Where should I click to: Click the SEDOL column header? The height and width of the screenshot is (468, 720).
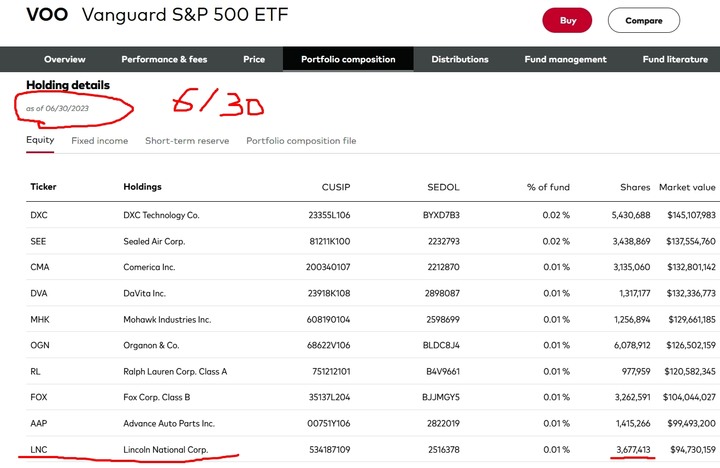click(x=443, y=187)
